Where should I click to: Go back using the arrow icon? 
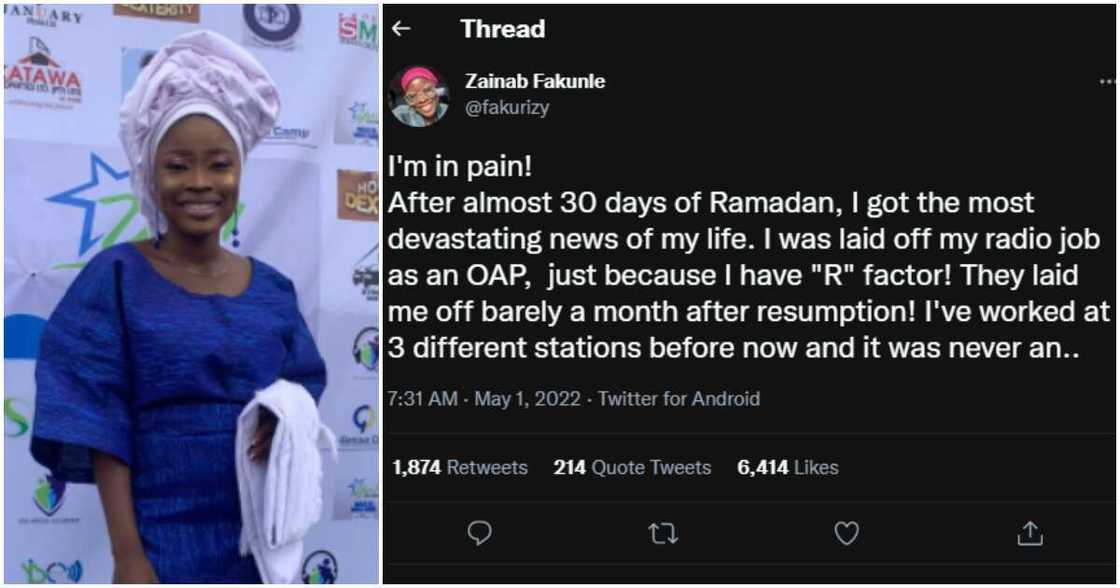click(401, 29)
